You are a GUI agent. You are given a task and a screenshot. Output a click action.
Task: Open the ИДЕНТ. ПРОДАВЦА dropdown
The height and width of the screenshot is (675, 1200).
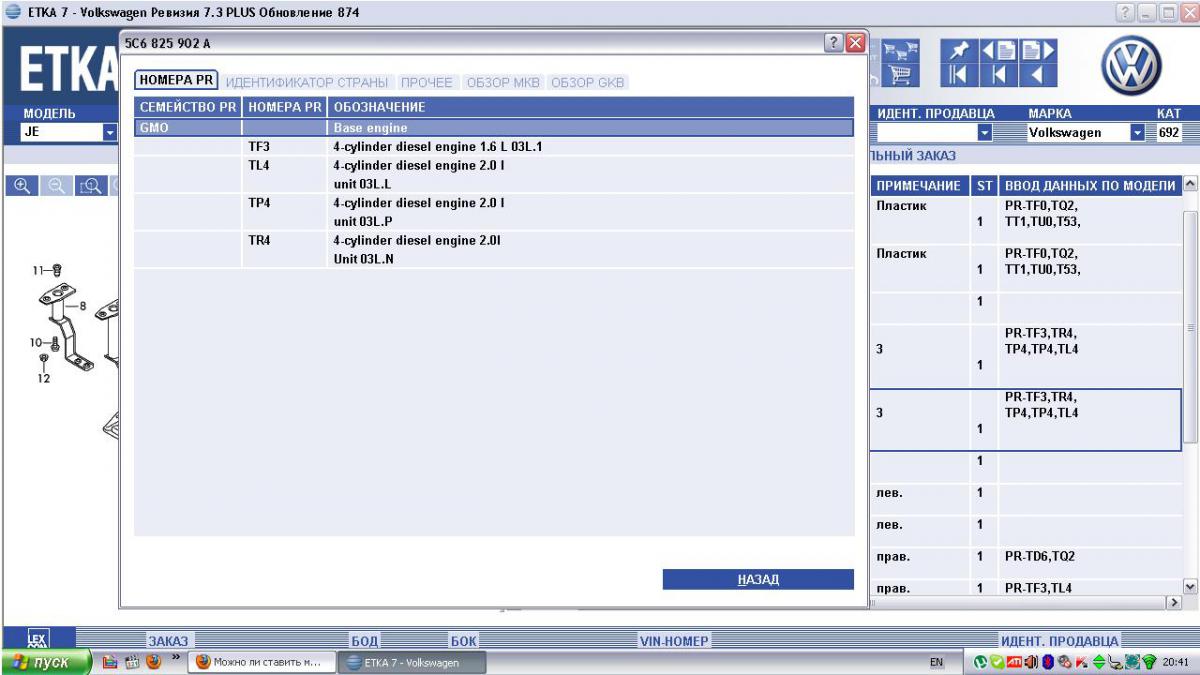(x=984, y=132)
